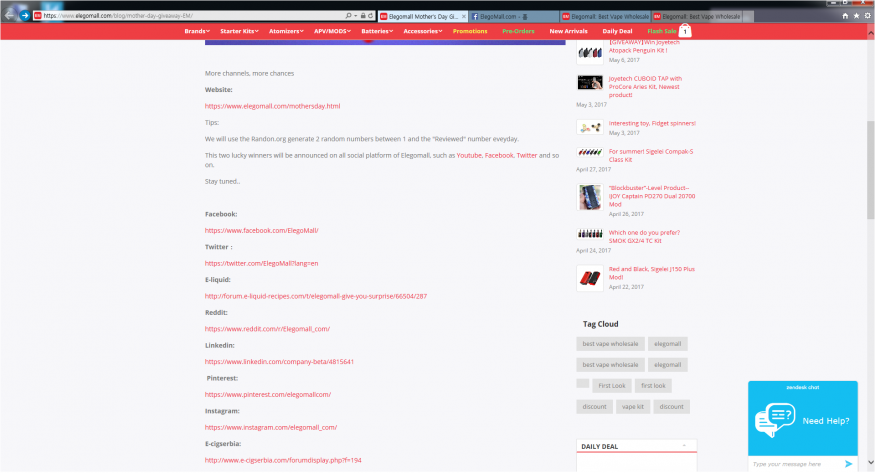Viewport: 875px width, 473px height.
Task: Go back with the browser back arrow
Action: tap(9, 15)
